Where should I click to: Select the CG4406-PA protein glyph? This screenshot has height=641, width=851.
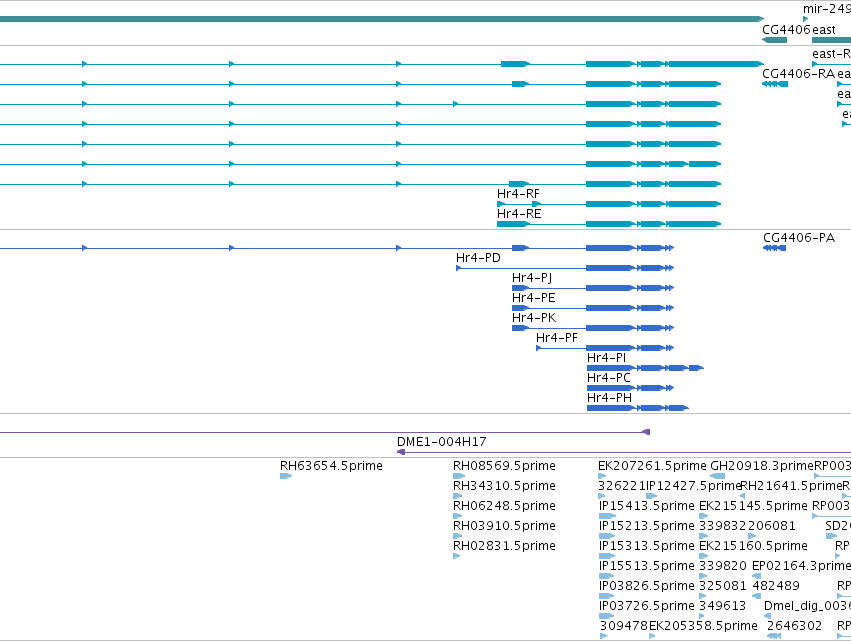774,248
